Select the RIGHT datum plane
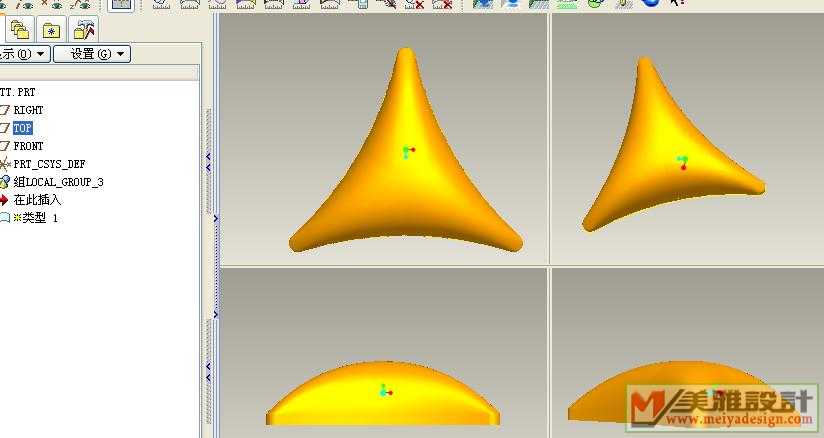 [x=28, y=110]
